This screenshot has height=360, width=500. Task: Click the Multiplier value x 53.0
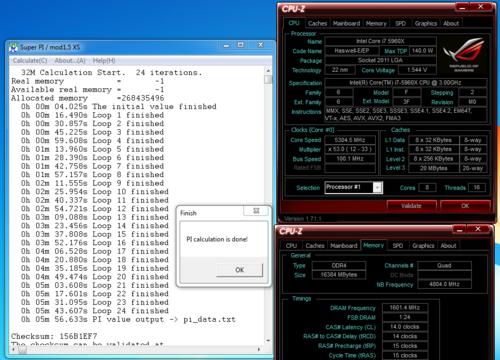click(350, 149)
